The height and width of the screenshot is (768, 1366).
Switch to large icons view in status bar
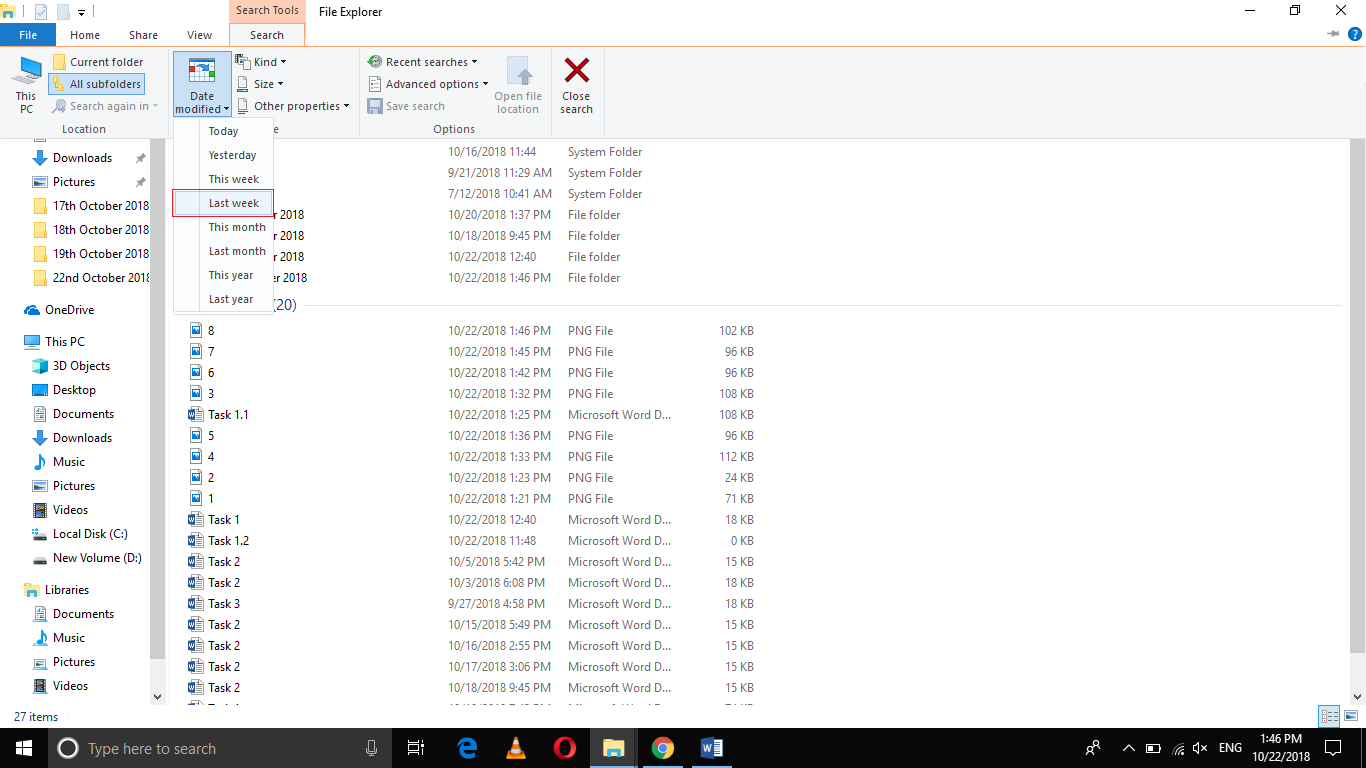(1349, 716)
